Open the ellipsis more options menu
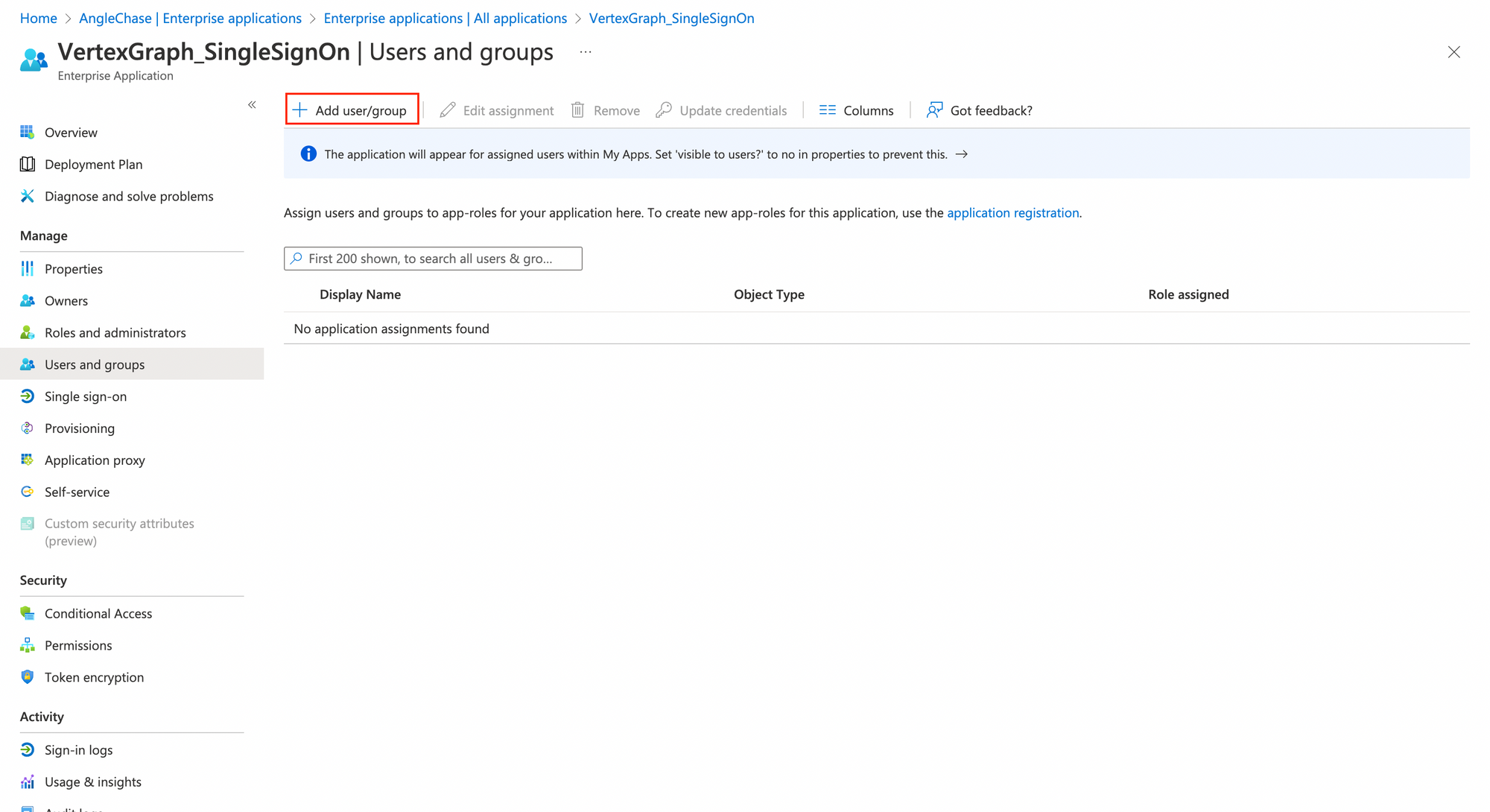The image size is (1490, 812). click(x=586, y=52)
